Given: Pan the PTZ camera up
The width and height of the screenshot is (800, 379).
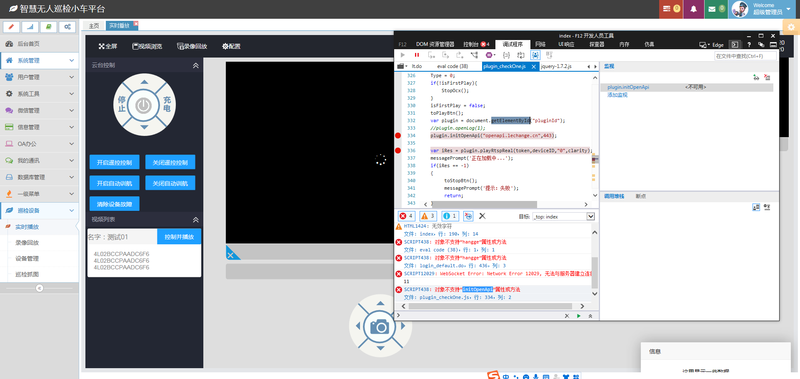Looking at the screenshot, I should tap(144, 82).
